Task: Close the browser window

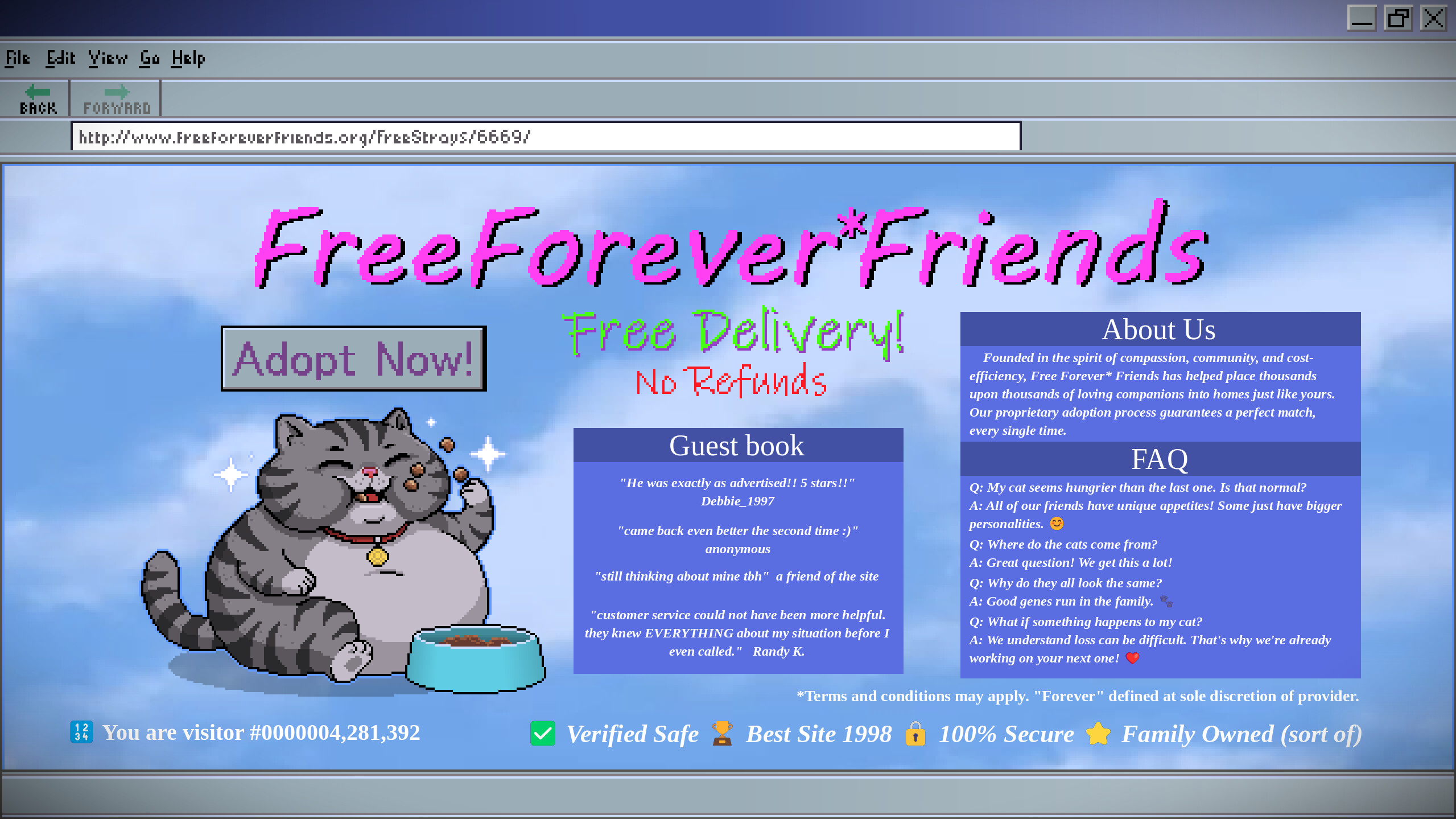Action: click(x=1434, y=18)
